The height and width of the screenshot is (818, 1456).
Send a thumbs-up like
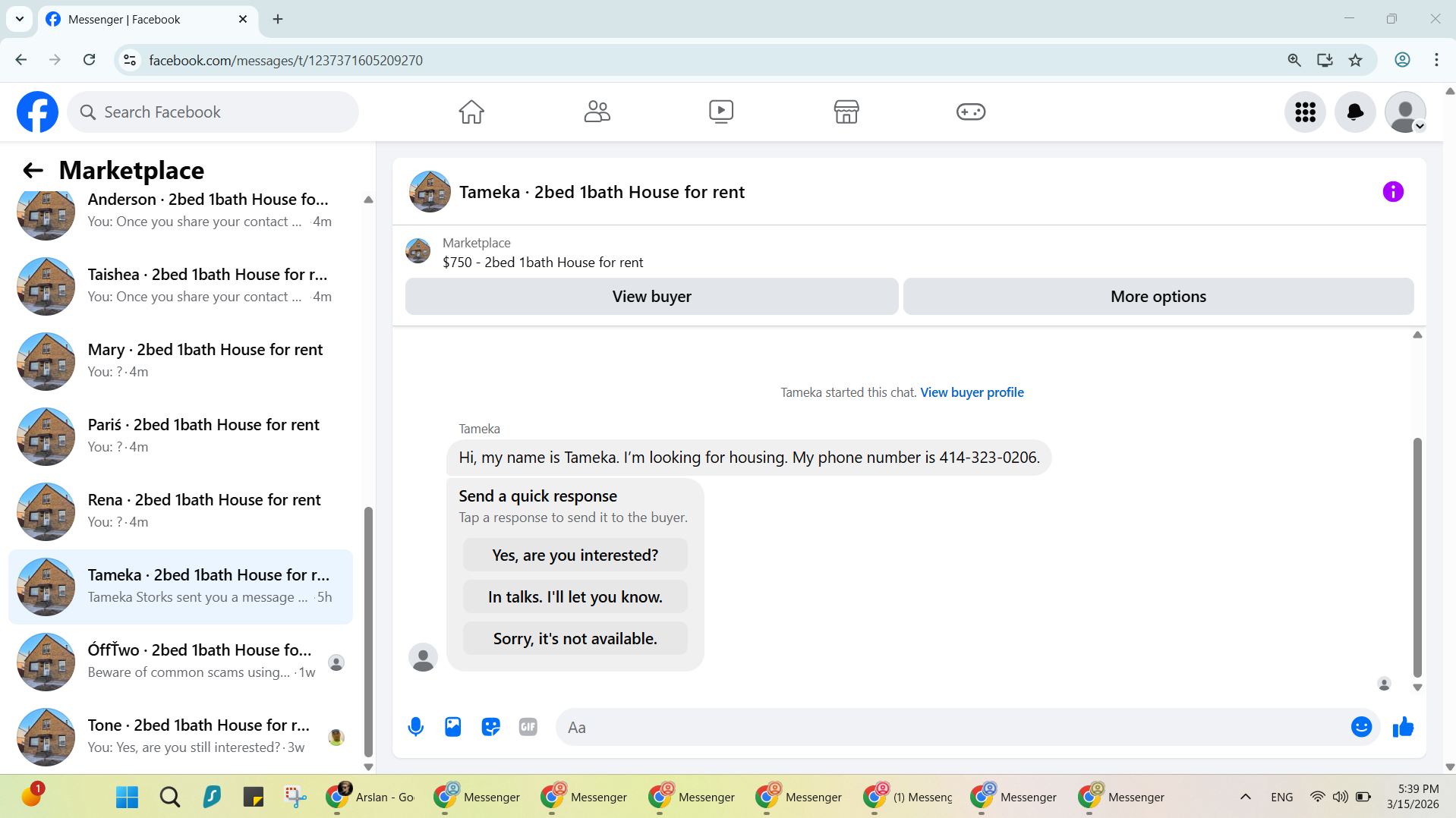(1403, 727)
